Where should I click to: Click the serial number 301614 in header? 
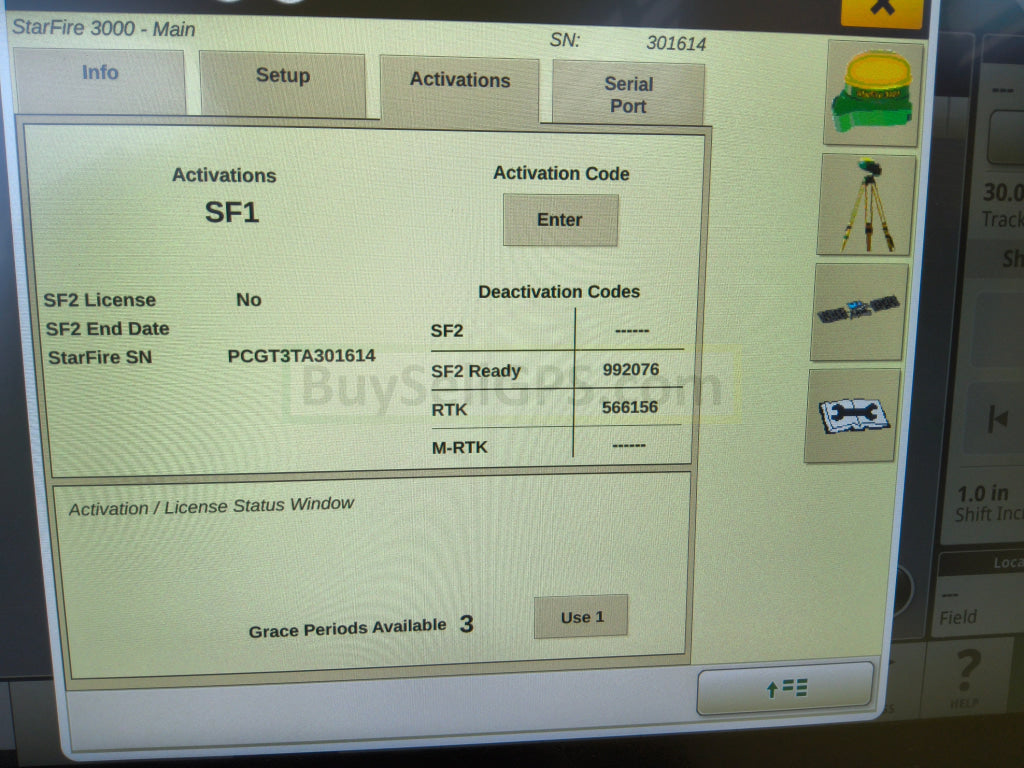[x=676, y=44]
